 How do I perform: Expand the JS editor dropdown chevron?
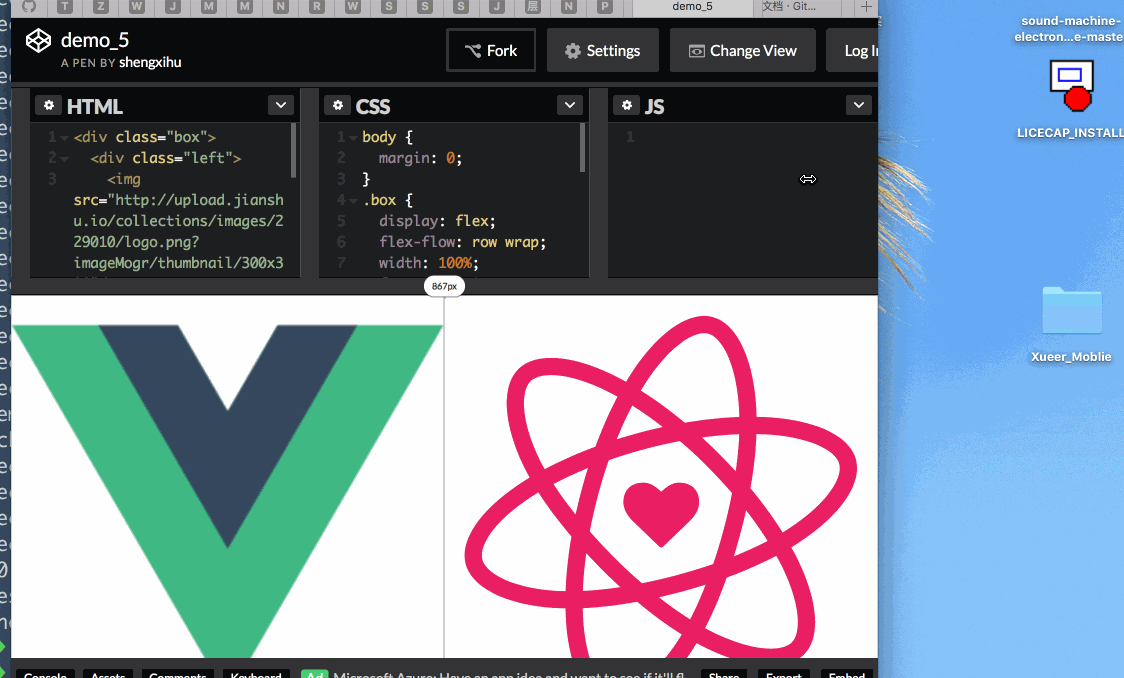859,105
